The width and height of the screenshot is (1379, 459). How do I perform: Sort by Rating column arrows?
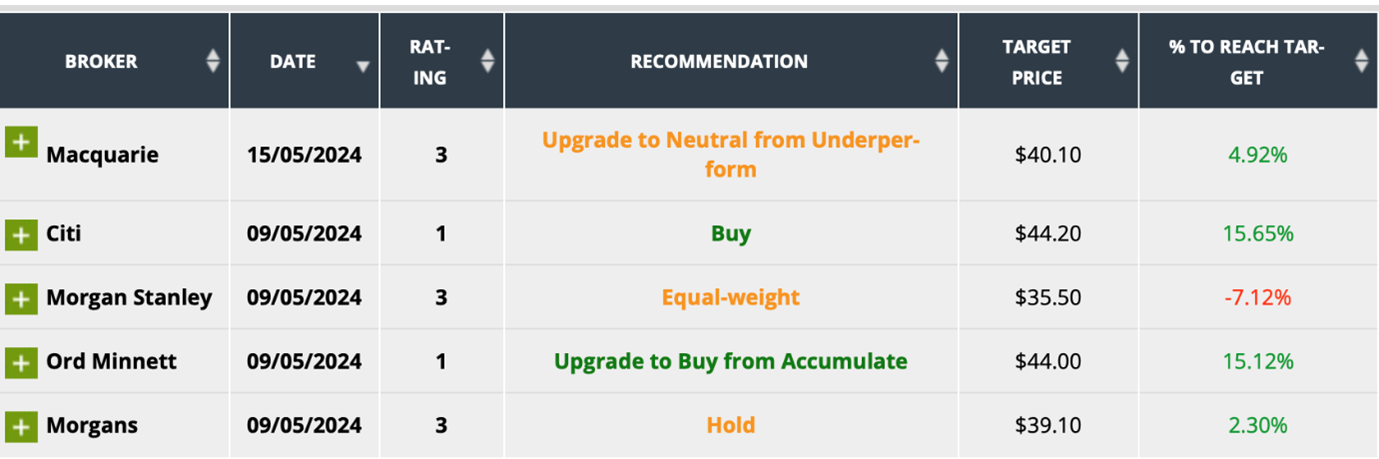487,61
